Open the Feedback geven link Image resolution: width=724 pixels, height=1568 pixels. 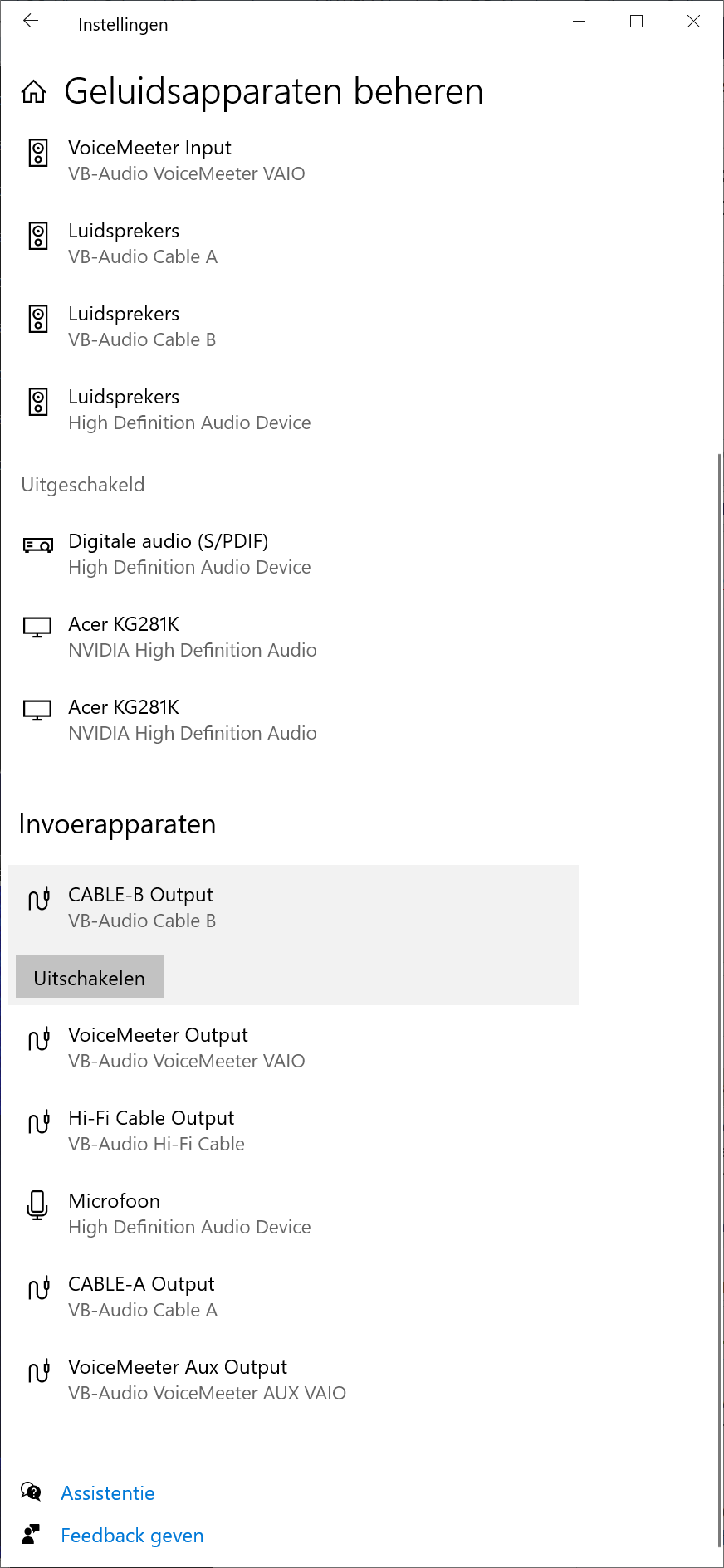(x=132, y=1536)
